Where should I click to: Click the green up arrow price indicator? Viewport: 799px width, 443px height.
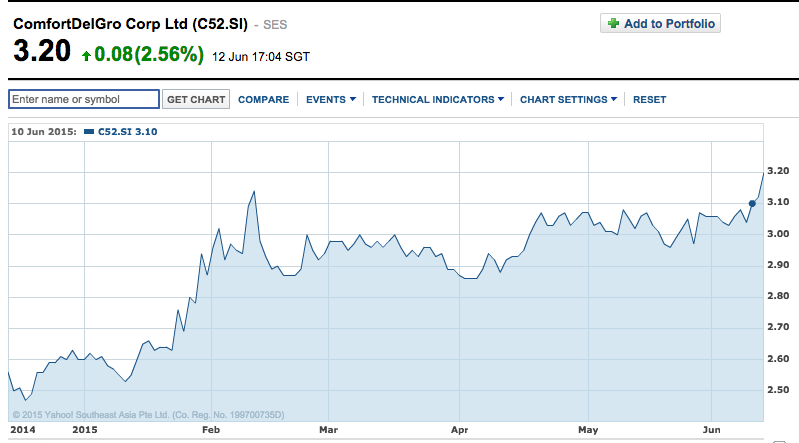click(86, 56)
